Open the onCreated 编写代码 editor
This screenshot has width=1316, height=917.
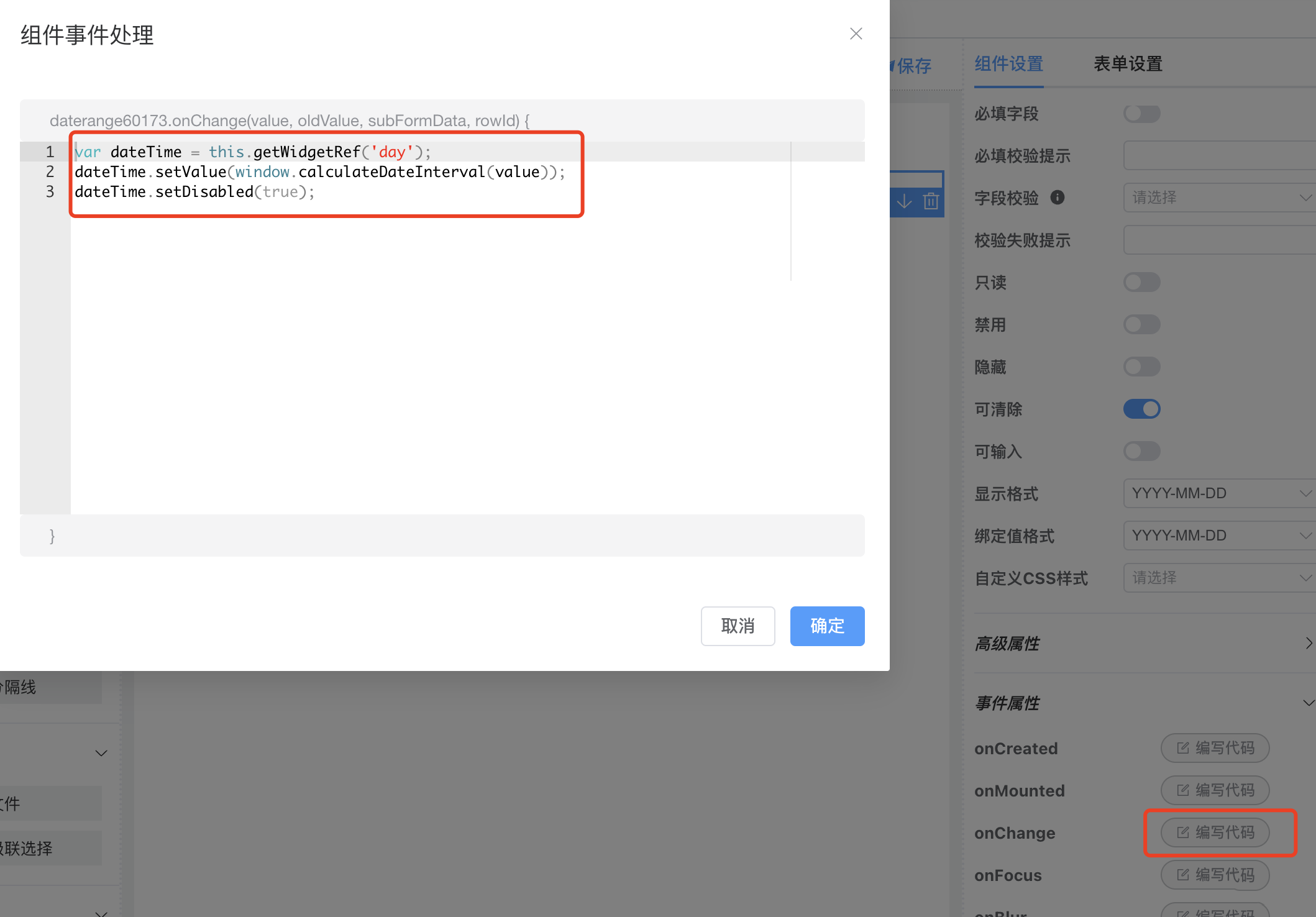pyautogui.click(x=1215, y=748)
